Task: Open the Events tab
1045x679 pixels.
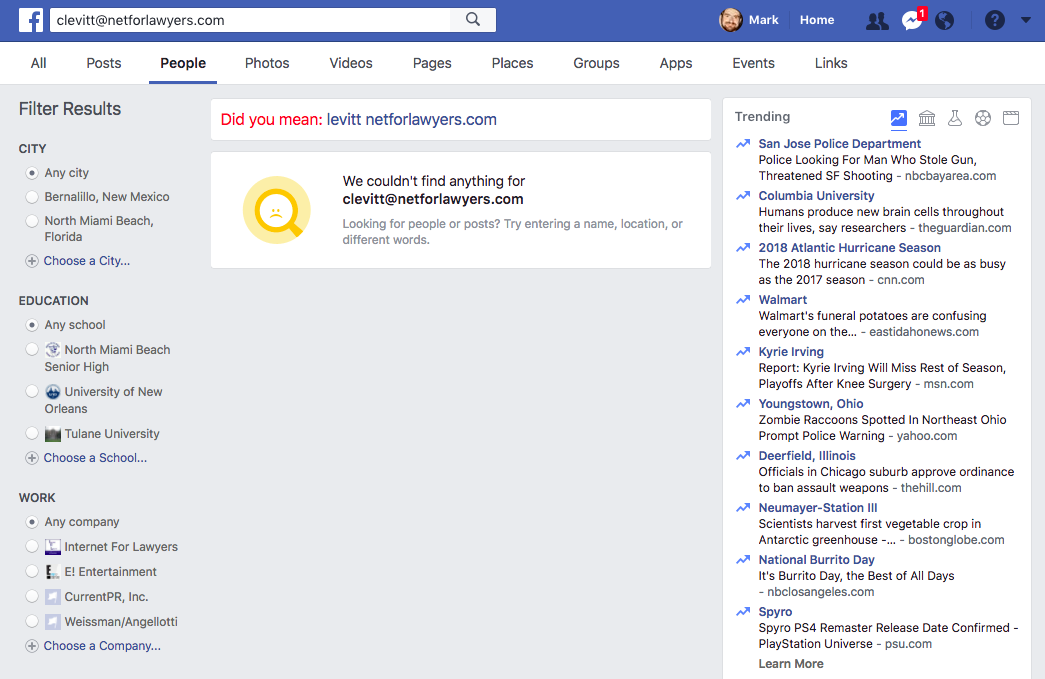Action: [753, 63]
